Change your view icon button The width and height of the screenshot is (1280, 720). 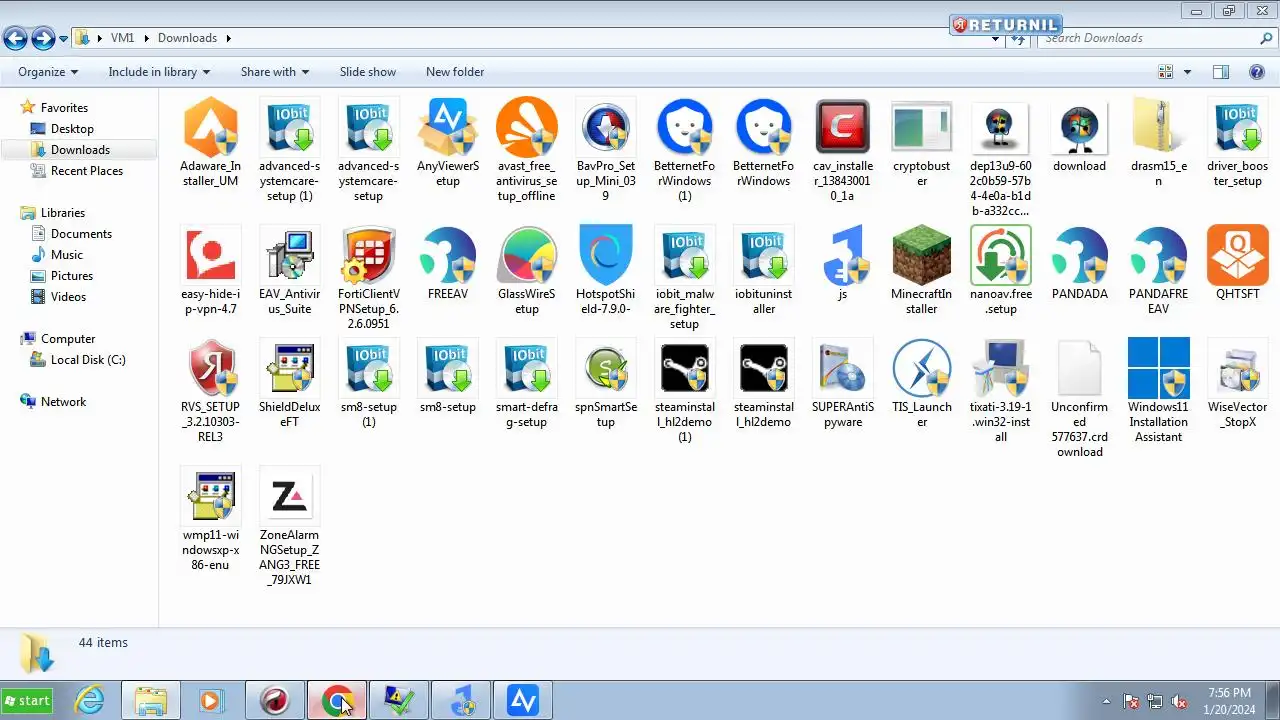1166,72
